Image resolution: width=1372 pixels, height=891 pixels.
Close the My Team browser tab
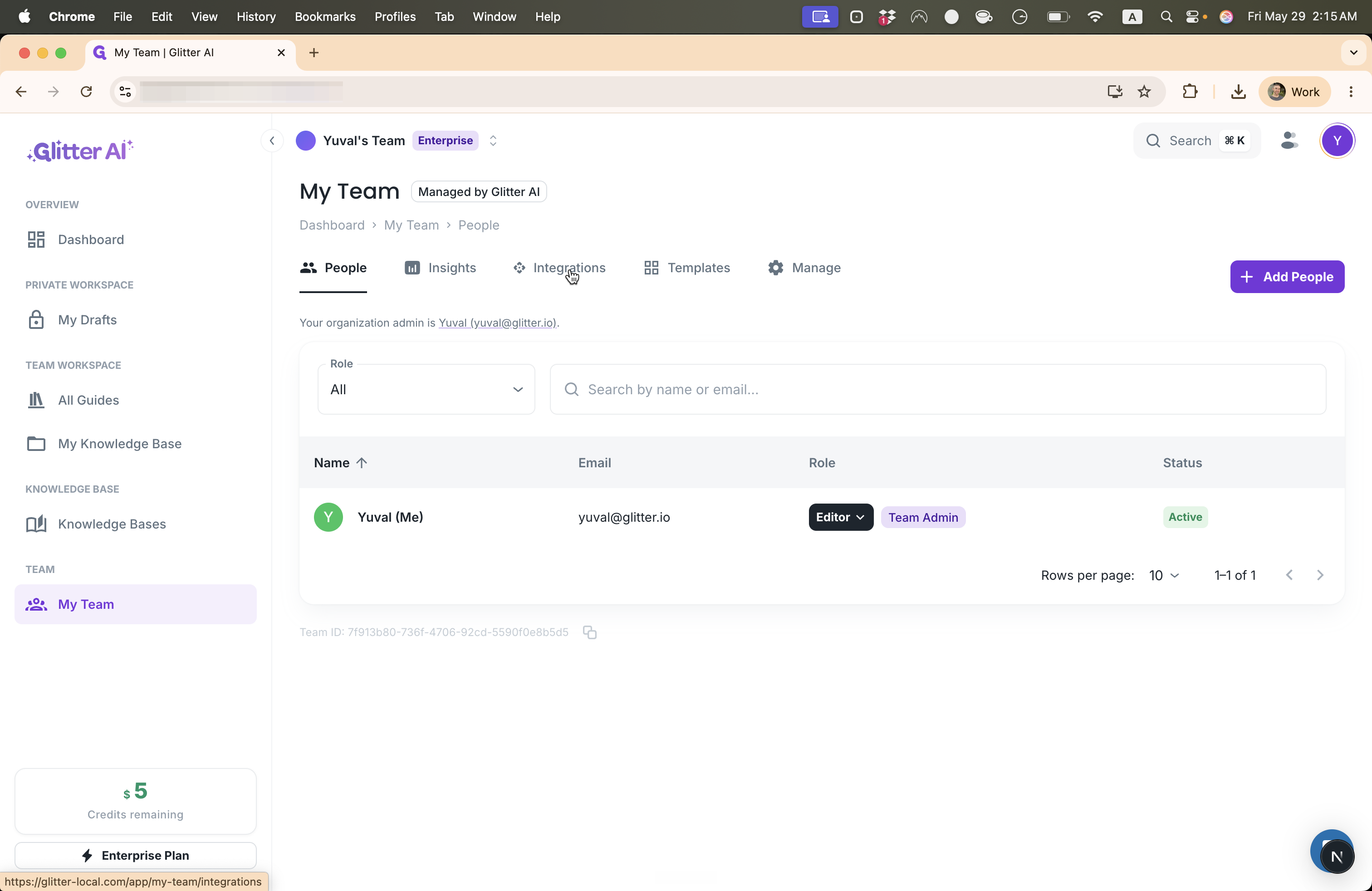(x=281, y=53)
